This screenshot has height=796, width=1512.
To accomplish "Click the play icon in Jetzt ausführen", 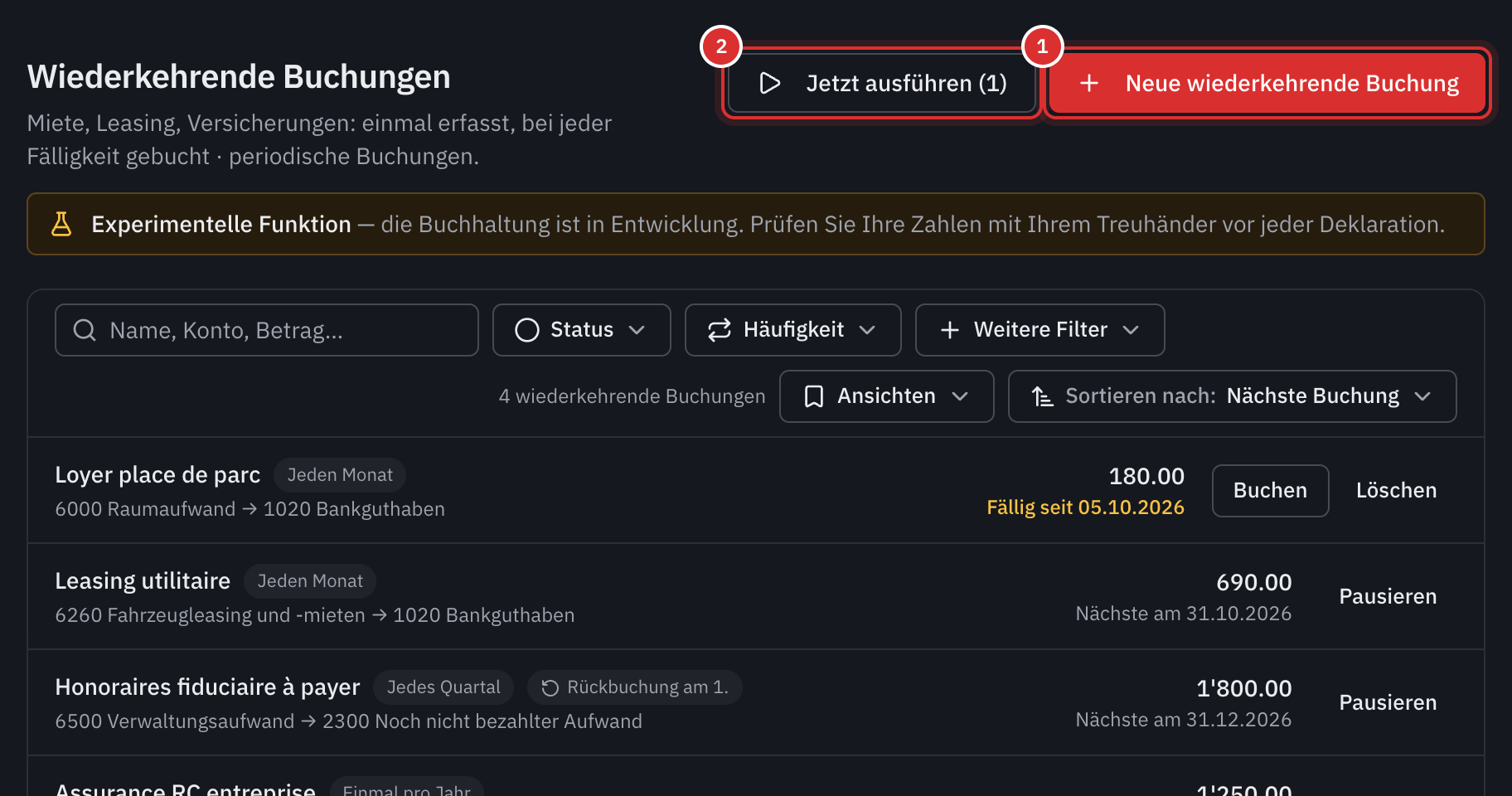I will pyautogui.click(x=770, y=83).
